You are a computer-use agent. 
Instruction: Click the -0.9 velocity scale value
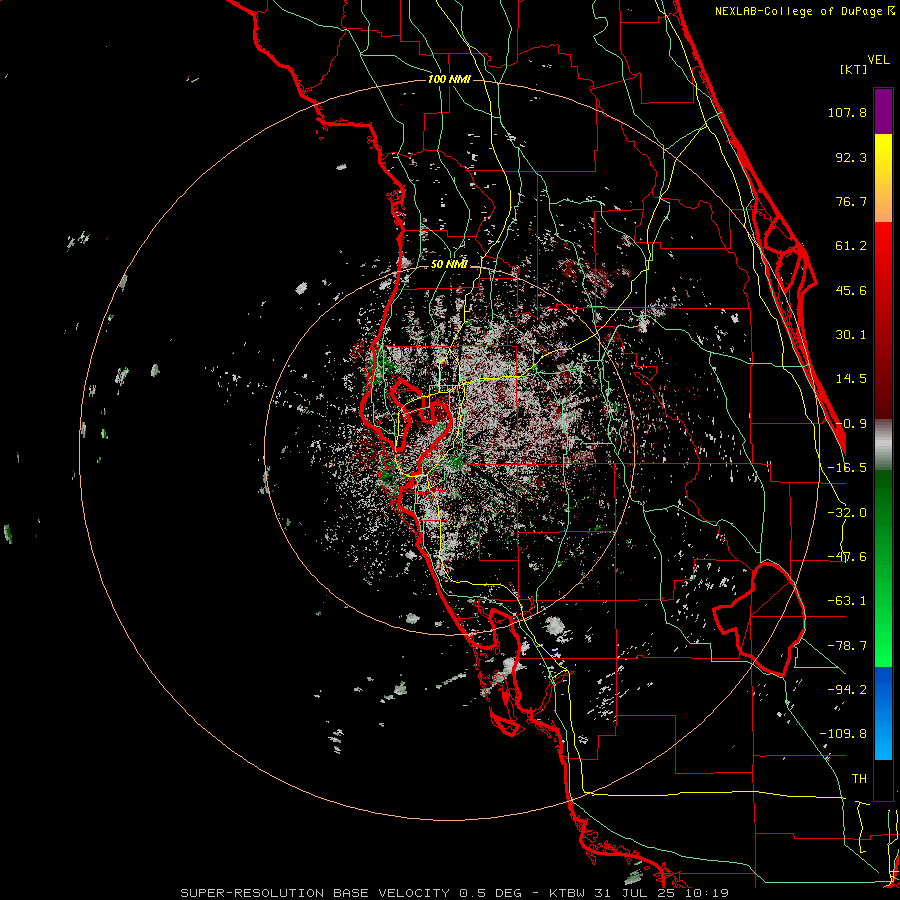(851, 424)
